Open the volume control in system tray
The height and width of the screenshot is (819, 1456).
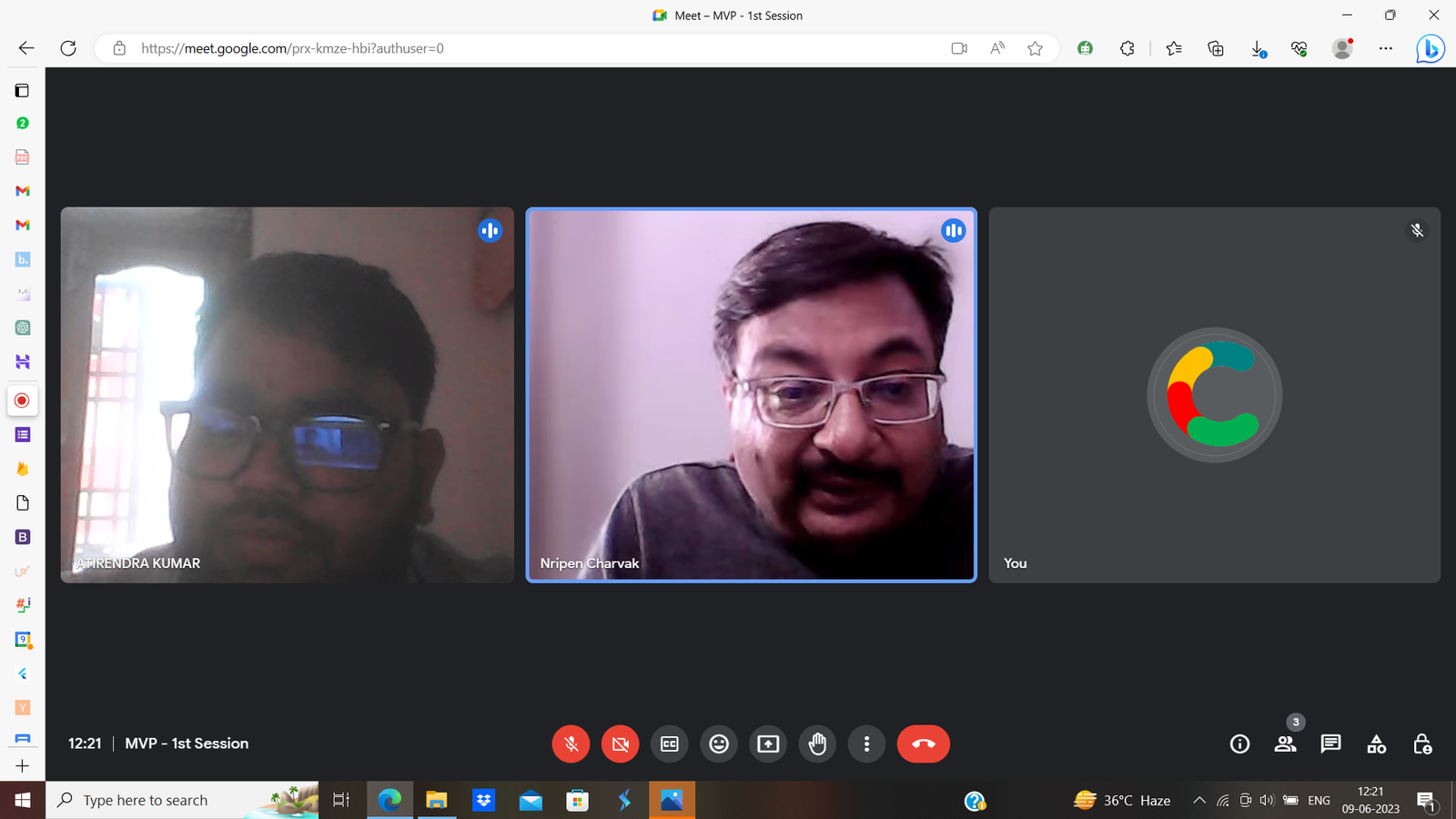(x=1267, y=801)
